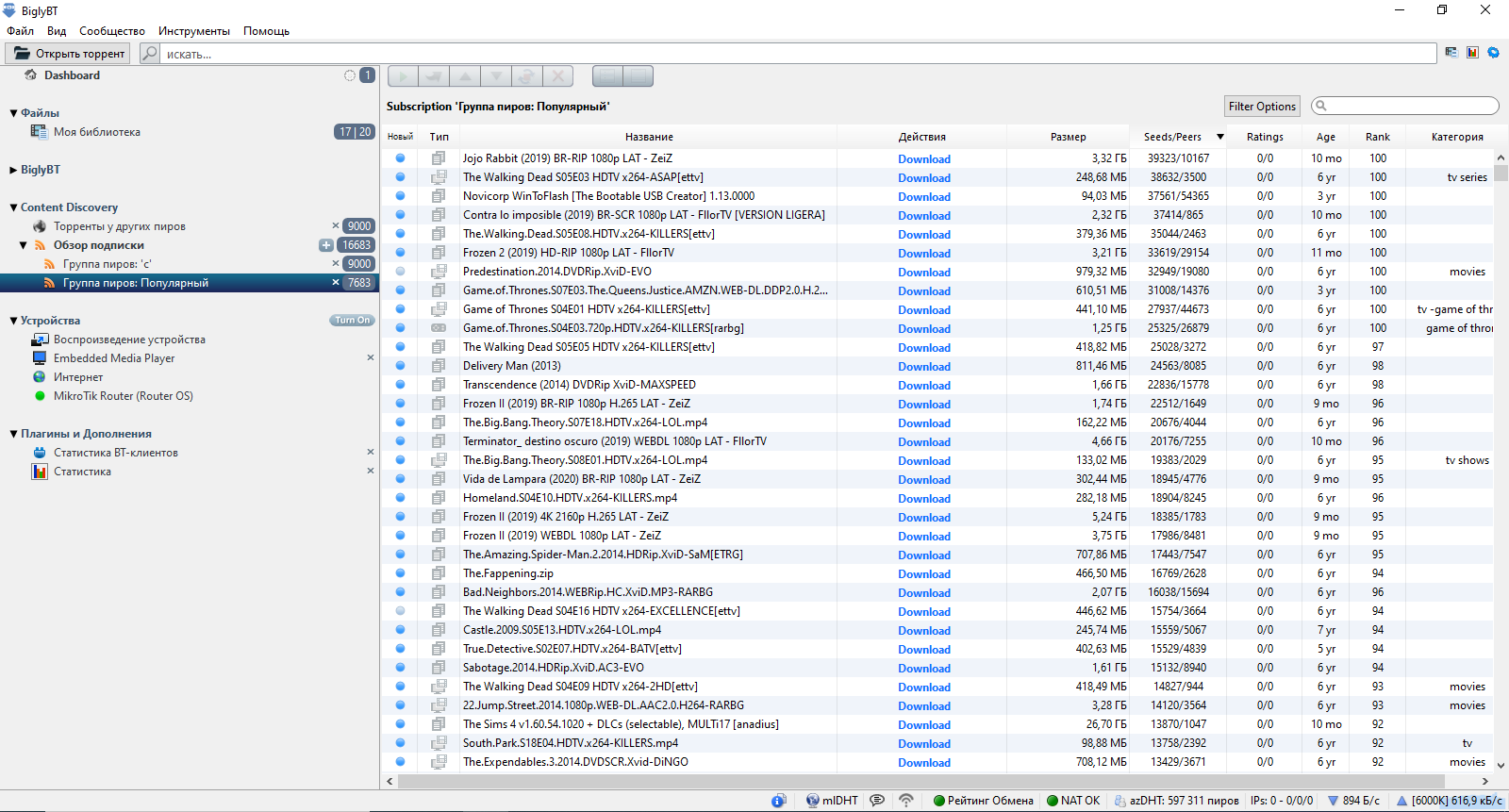Image resolution: width=1509 pixels, height=812 pixels.
Task: Expand the BiglyBT section
Action: (13, 170)
